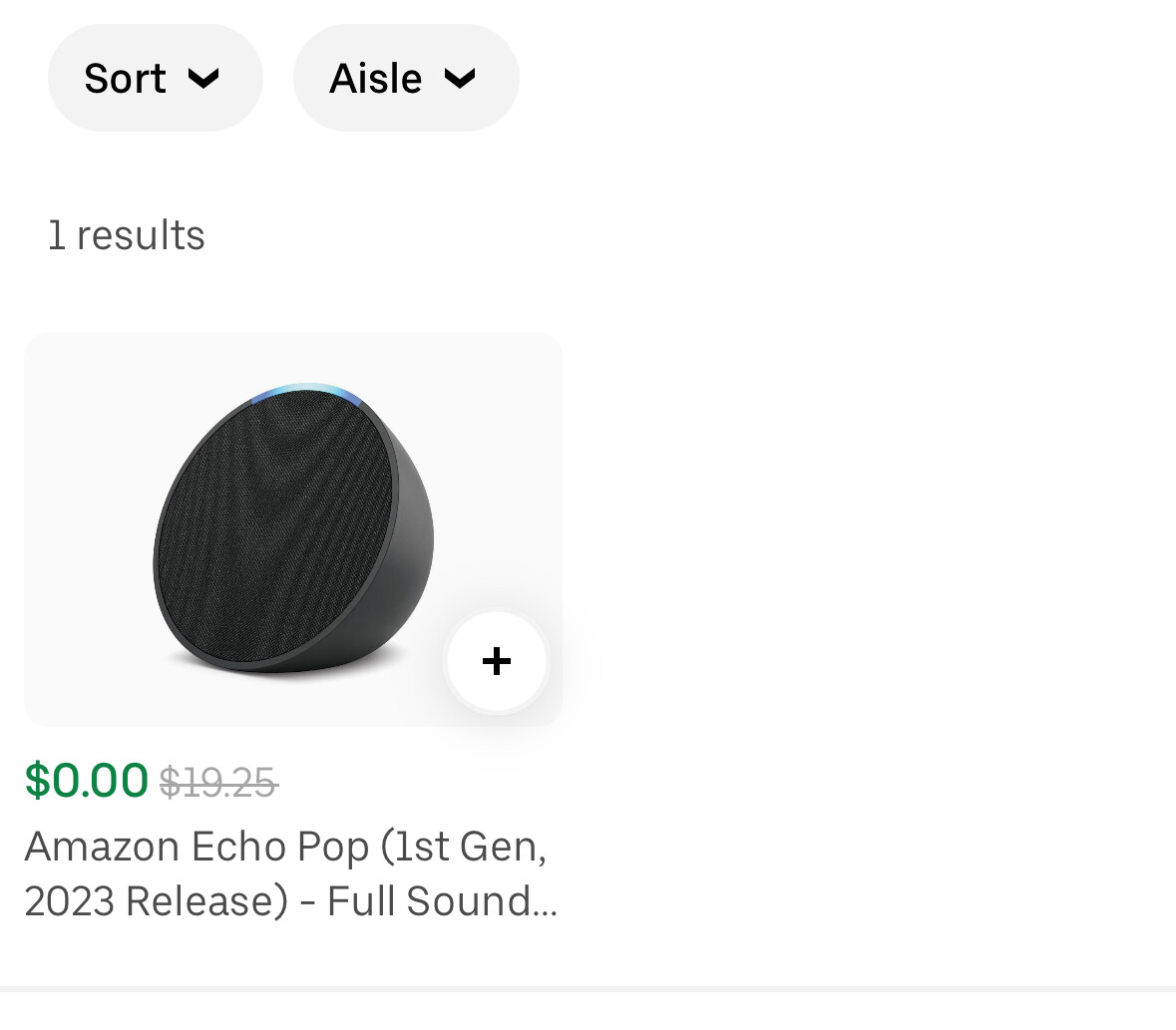Expand the Aisle filter dropdown
This screenshot has height=1030, width=1176.
[406, 78]
